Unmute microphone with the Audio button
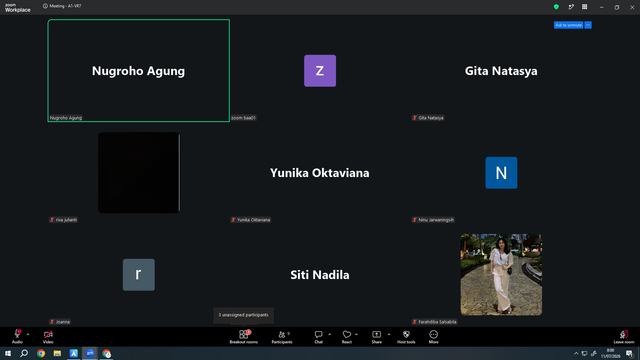The width and height of the screenshot is (640, 360). coord(17,337)
